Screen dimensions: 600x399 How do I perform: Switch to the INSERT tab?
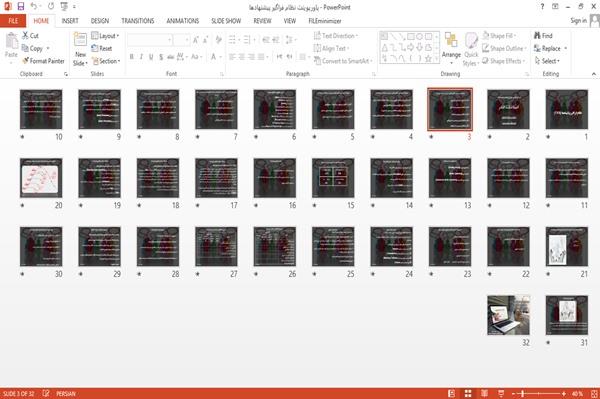(70, 21)
